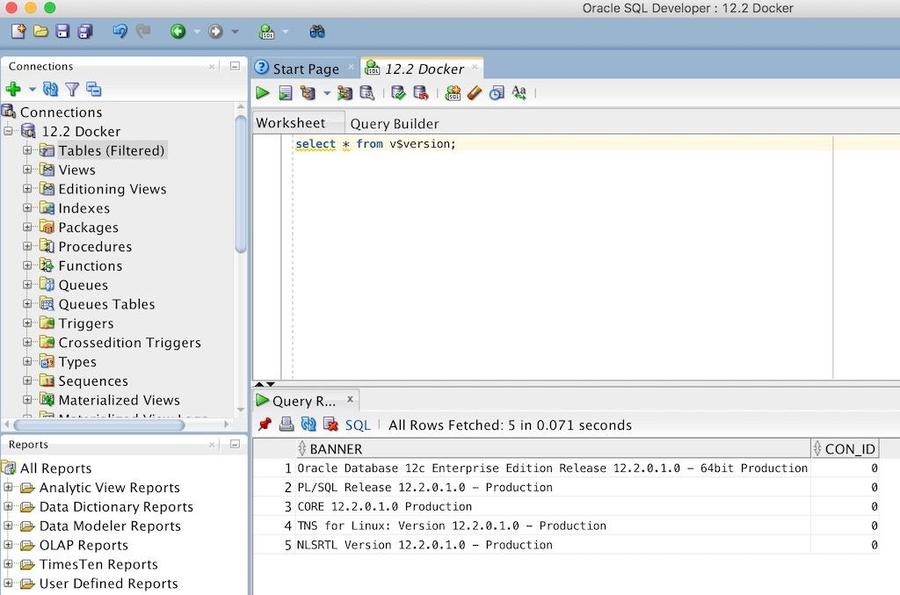Run the statement with the green play button
The image size is (900, 595).
pos(263,92)
